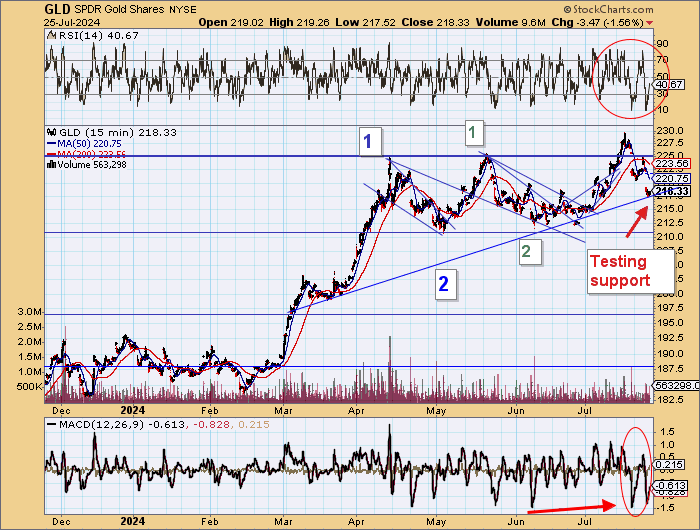Click the GLD (15 min) 218.33 legend entry
The height and width of the screenshot is (530, 700).
[118, 132]
